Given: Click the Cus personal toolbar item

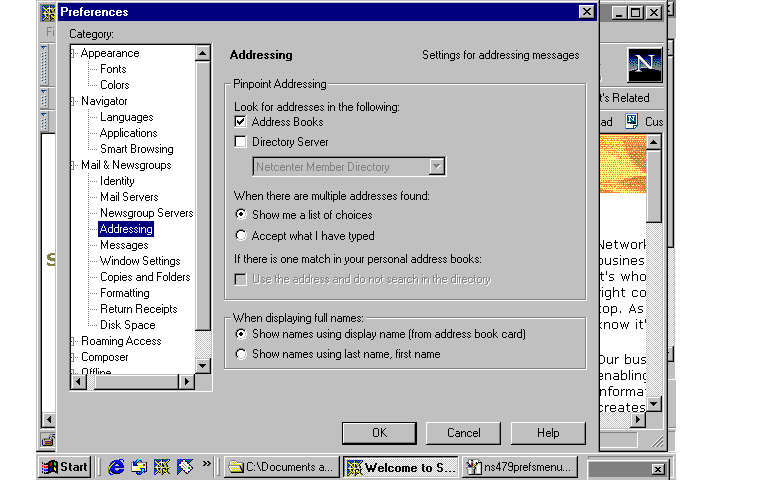Looking at the screenshot, I should click(654, 121).
